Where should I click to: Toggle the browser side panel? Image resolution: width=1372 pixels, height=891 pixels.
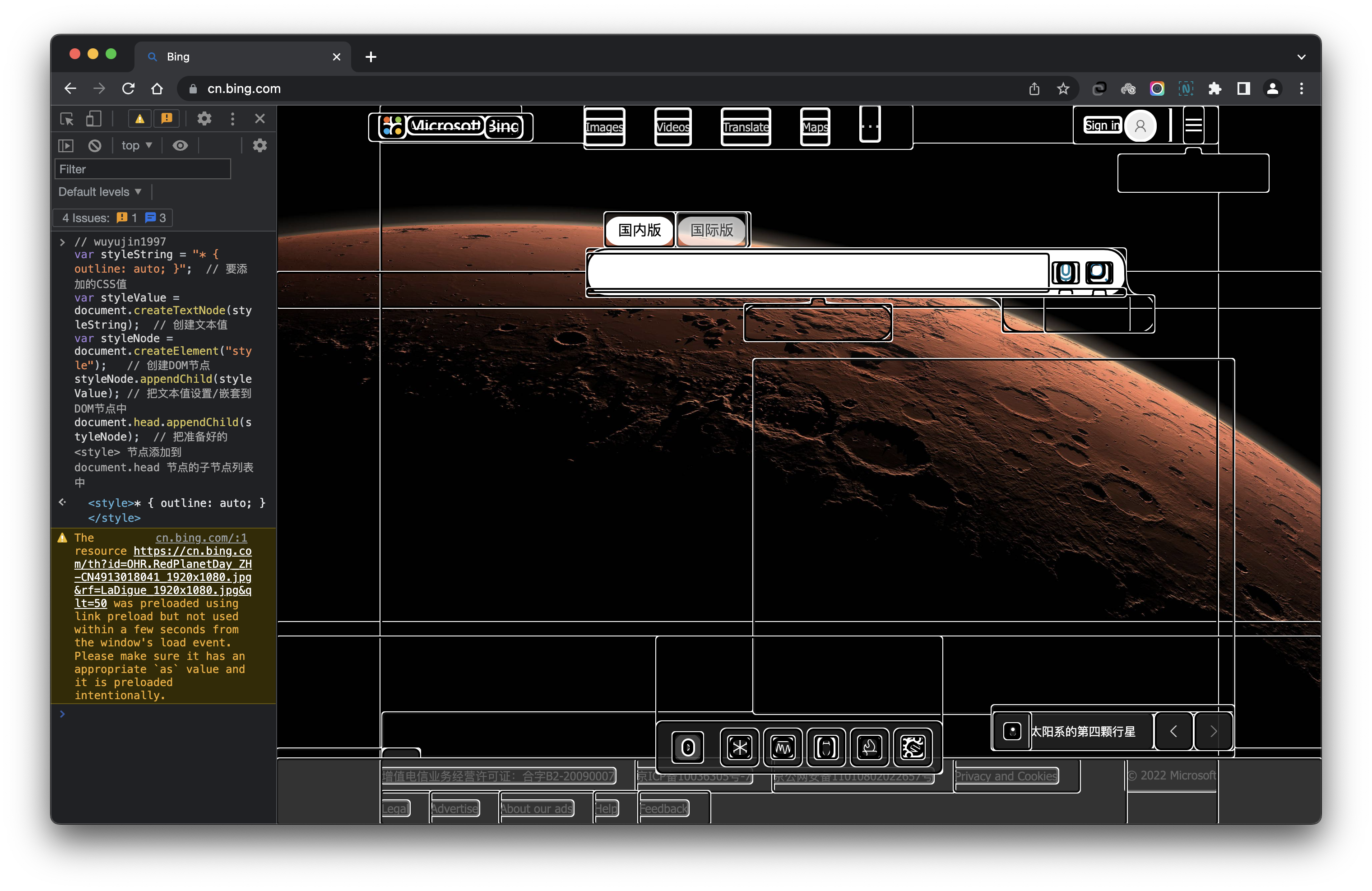[1243, 89]
